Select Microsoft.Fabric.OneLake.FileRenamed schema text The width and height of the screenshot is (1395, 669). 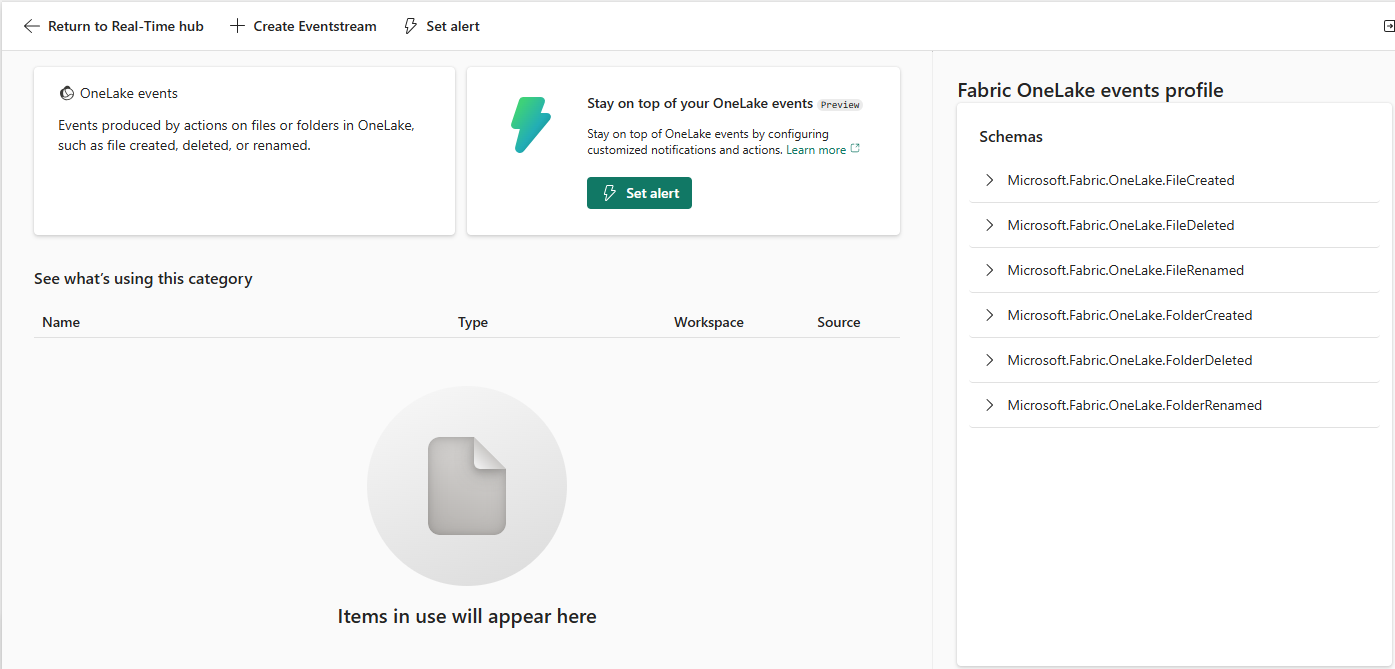[1126, 270]
